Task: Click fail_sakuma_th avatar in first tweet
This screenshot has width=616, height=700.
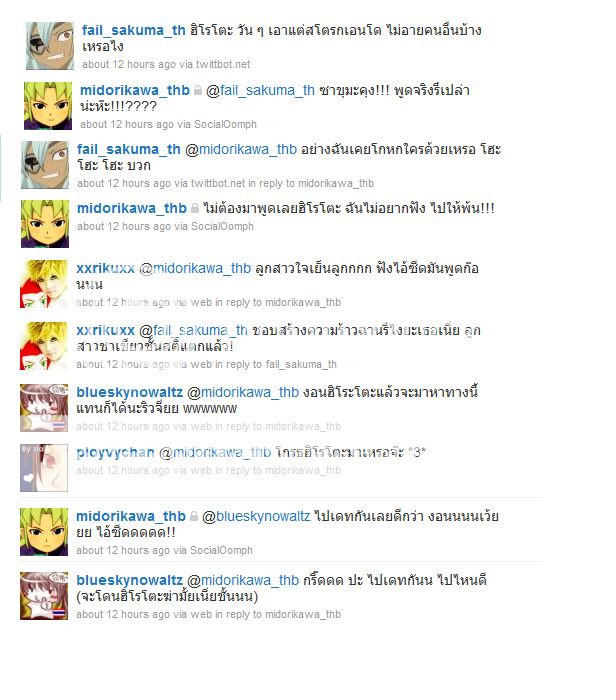Action: (x=50, y=46)
